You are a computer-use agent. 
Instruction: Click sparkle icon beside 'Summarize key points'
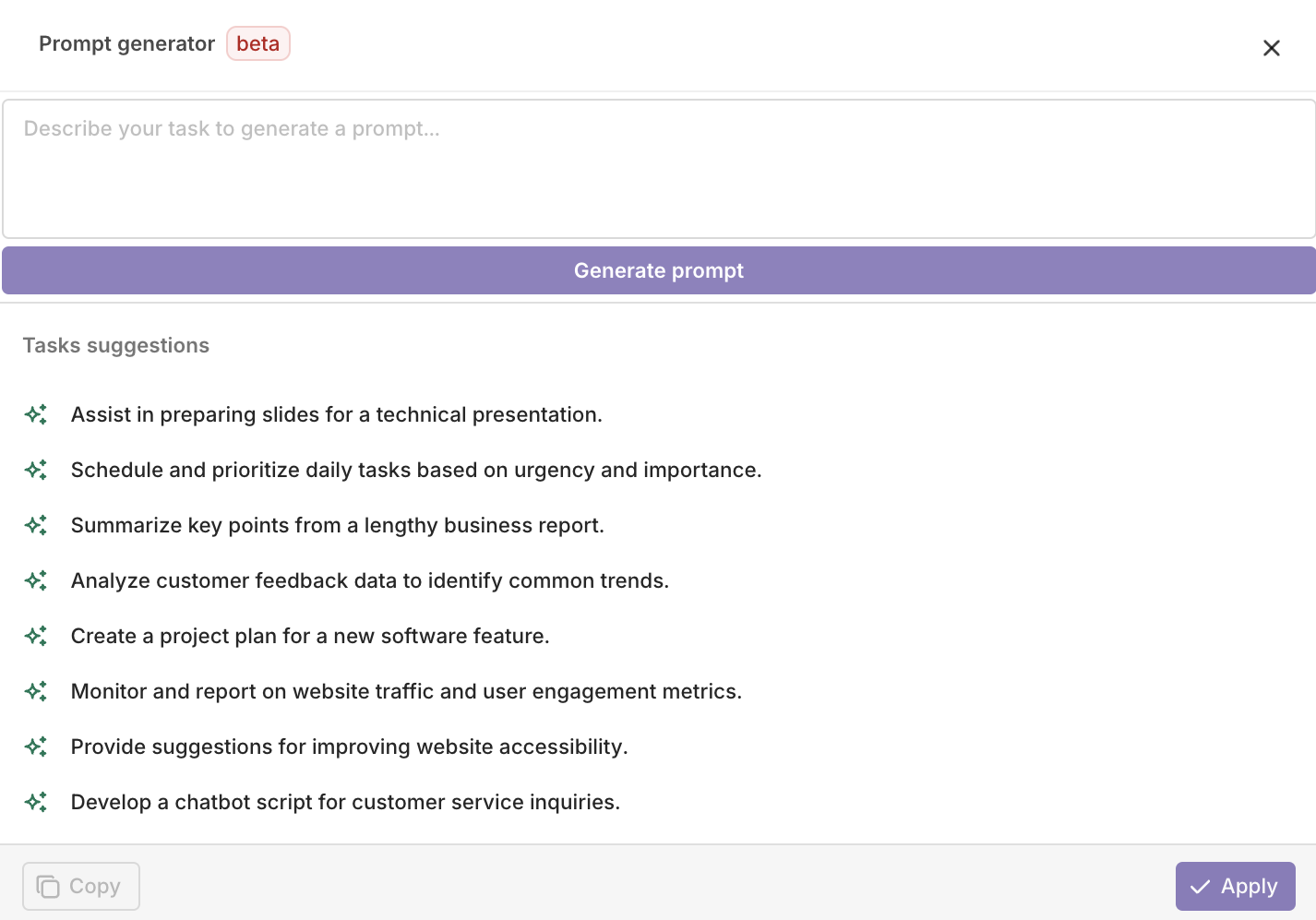36,525
